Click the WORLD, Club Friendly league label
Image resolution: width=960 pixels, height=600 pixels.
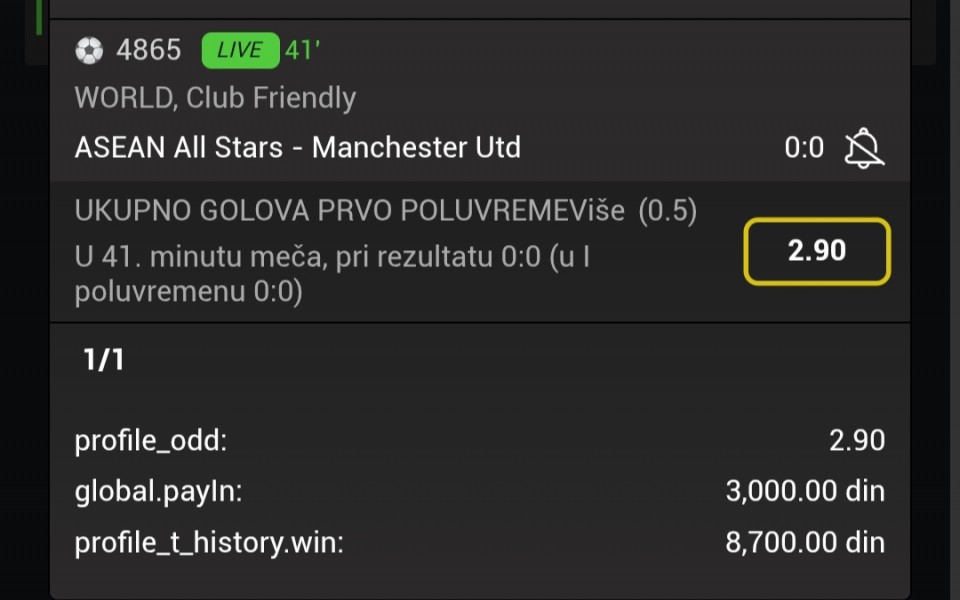click(x=215, y=98)
